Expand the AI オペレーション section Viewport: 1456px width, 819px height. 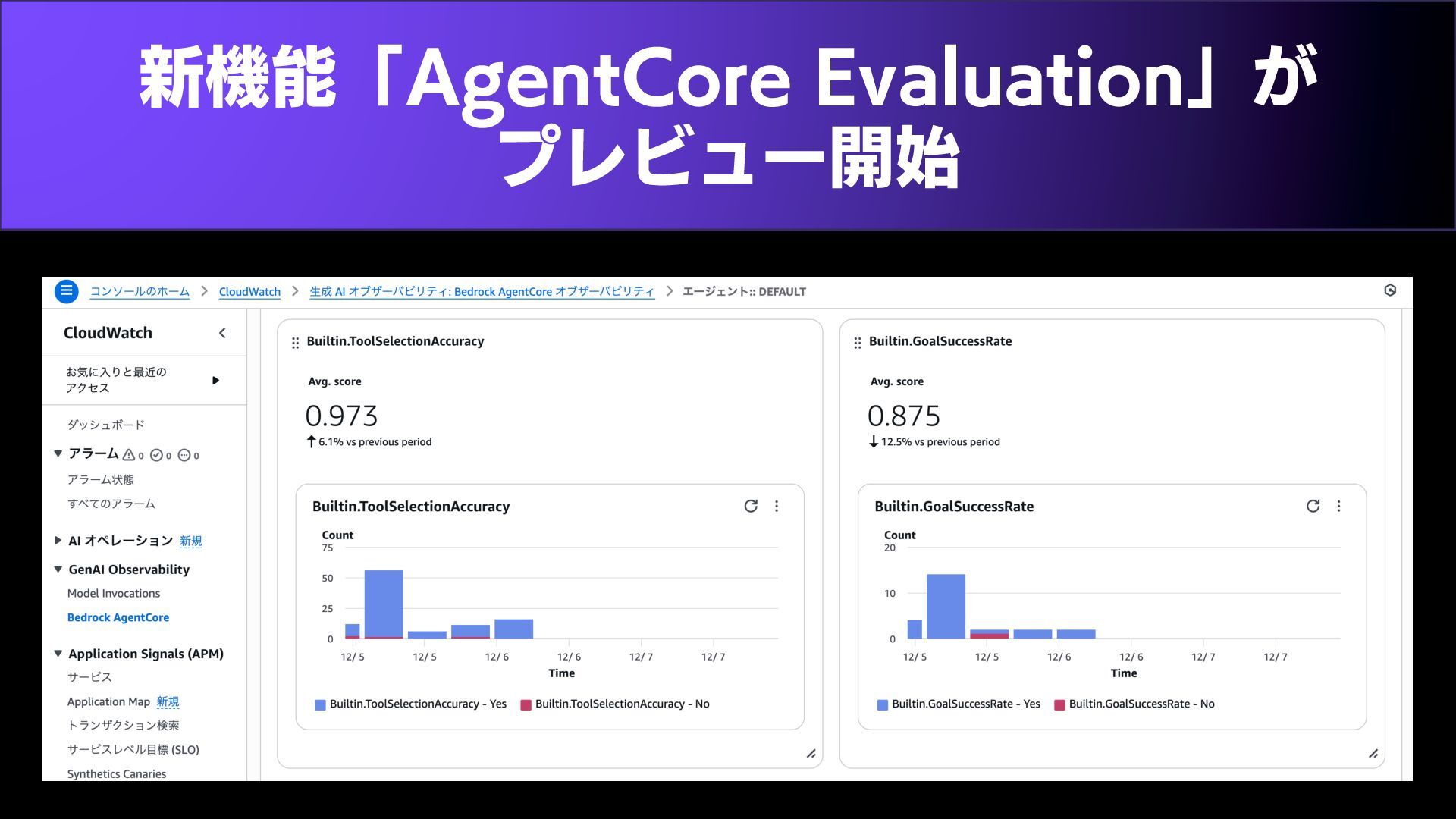click(58, 541)
